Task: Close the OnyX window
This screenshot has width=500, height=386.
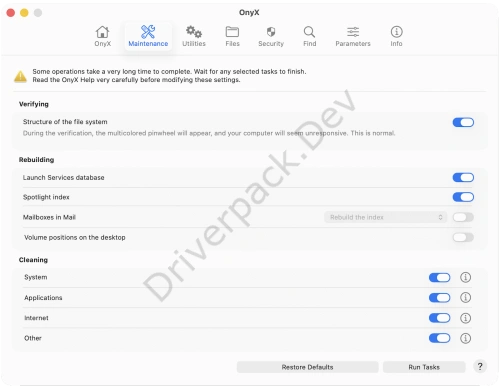Action: [x=11, y=13]
